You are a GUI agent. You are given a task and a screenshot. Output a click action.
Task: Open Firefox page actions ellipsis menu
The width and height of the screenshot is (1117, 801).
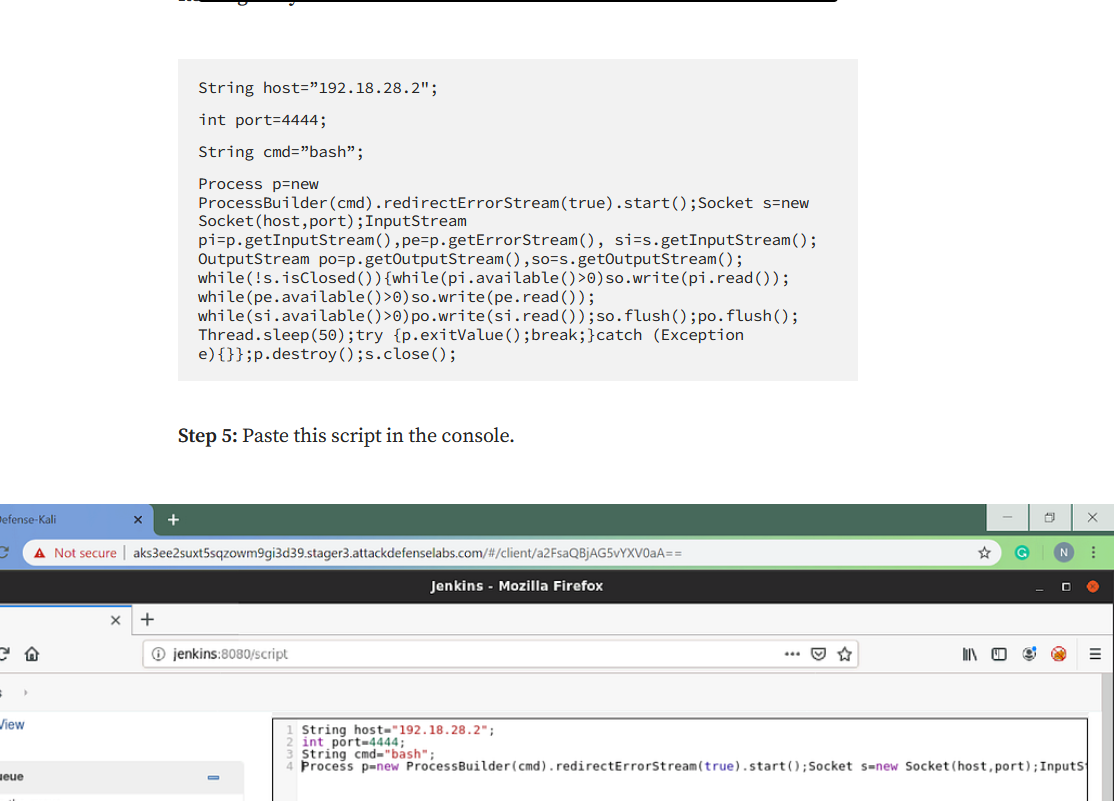tap(792, 653)
